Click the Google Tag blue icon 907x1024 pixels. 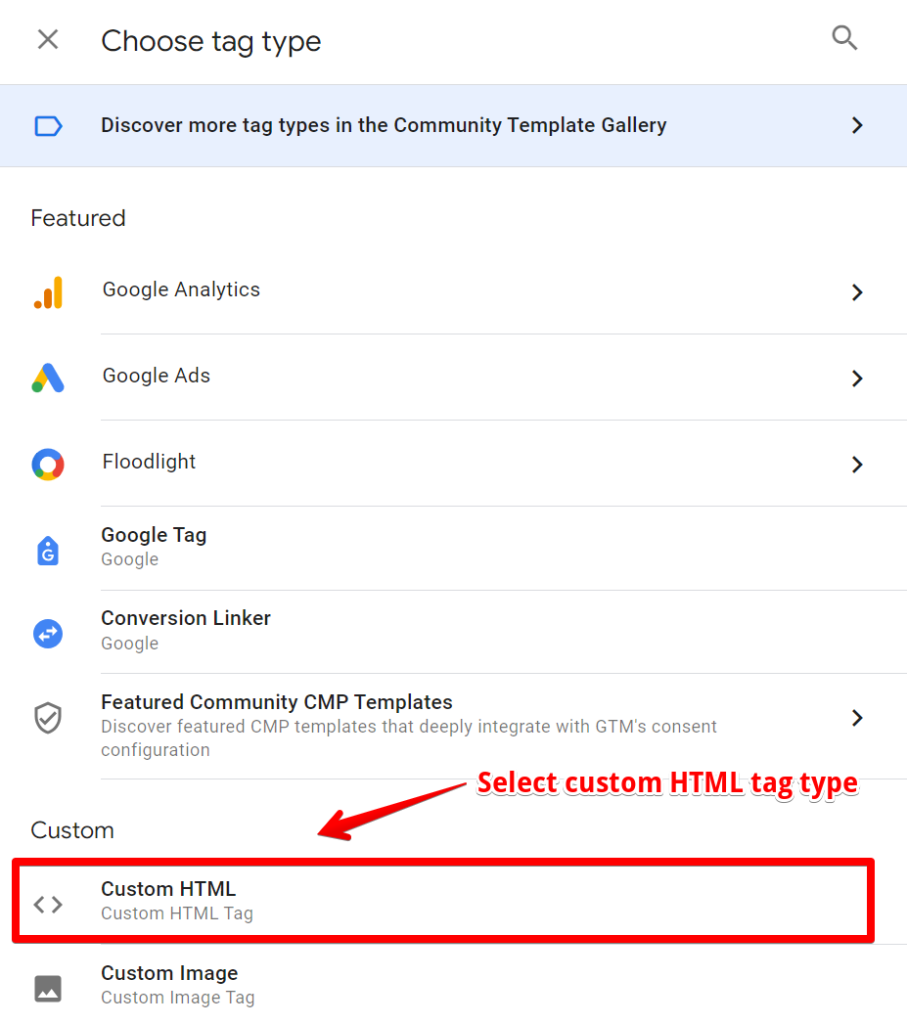pos(48,551)
